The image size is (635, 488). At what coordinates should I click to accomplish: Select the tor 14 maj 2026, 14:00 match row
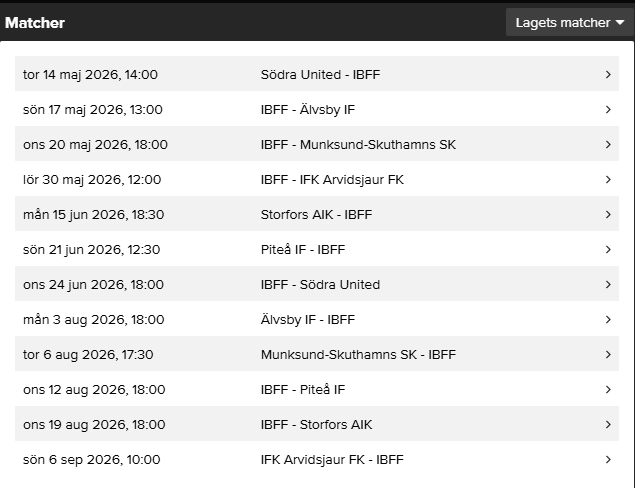[317, 74]
